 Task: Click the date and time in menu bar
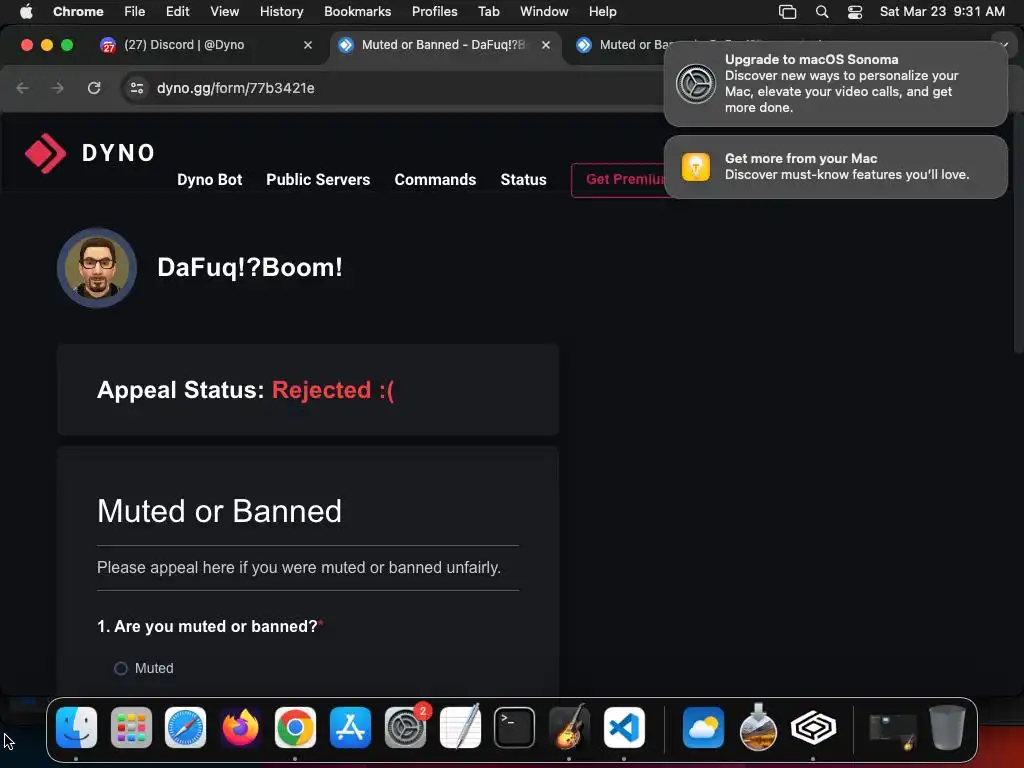click(x=942, y=12)
